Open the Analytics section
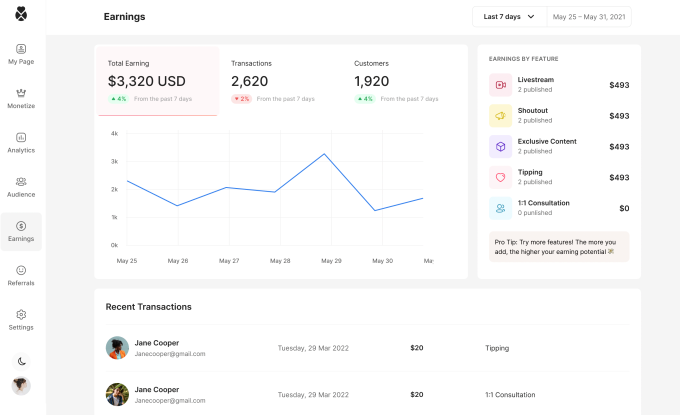Image resolution: width=680 pixels, height=415 pixels. click(22, 142)
